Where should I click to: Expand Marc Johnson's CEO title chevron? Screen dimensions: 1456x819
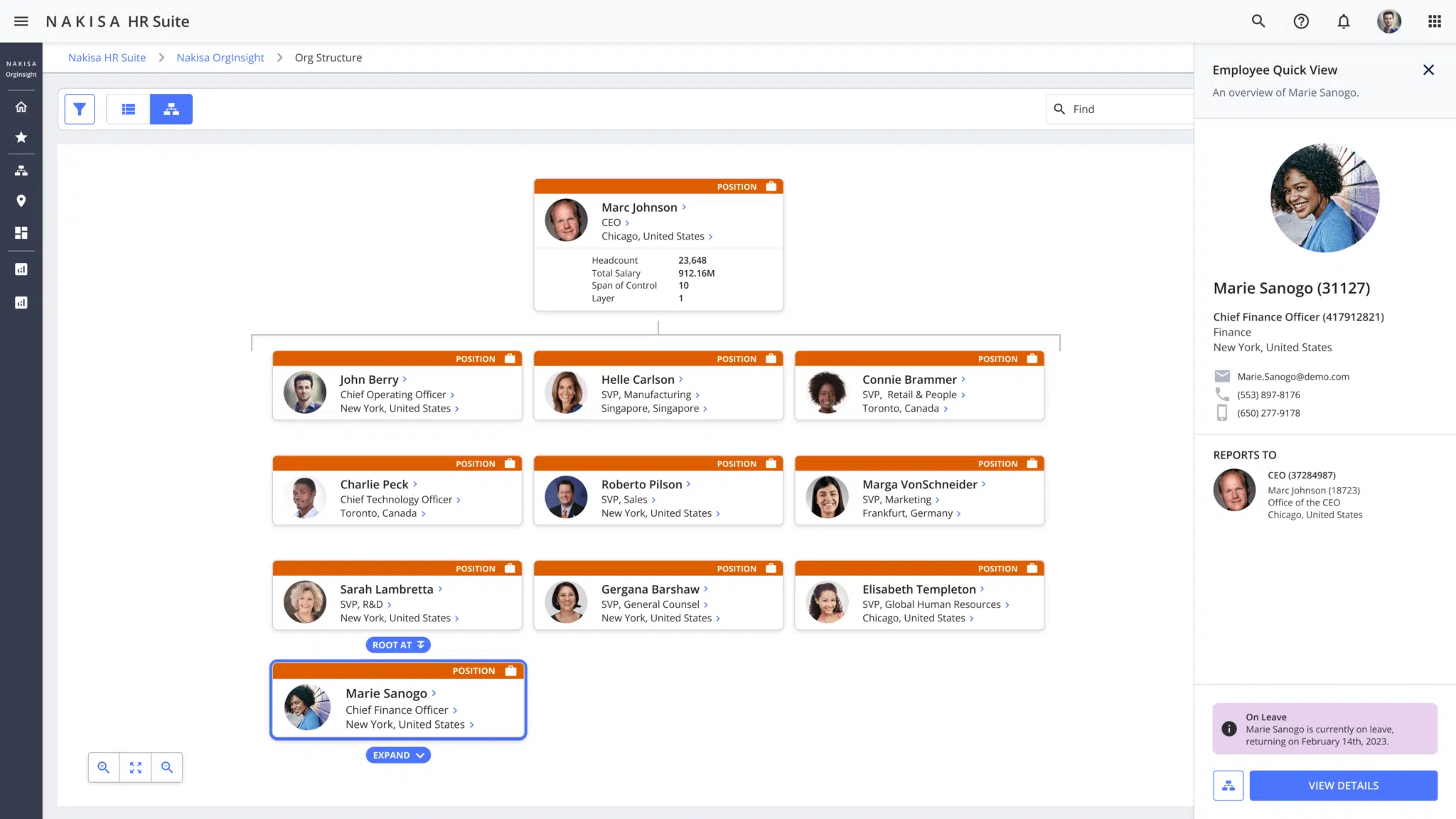point(629,223)
